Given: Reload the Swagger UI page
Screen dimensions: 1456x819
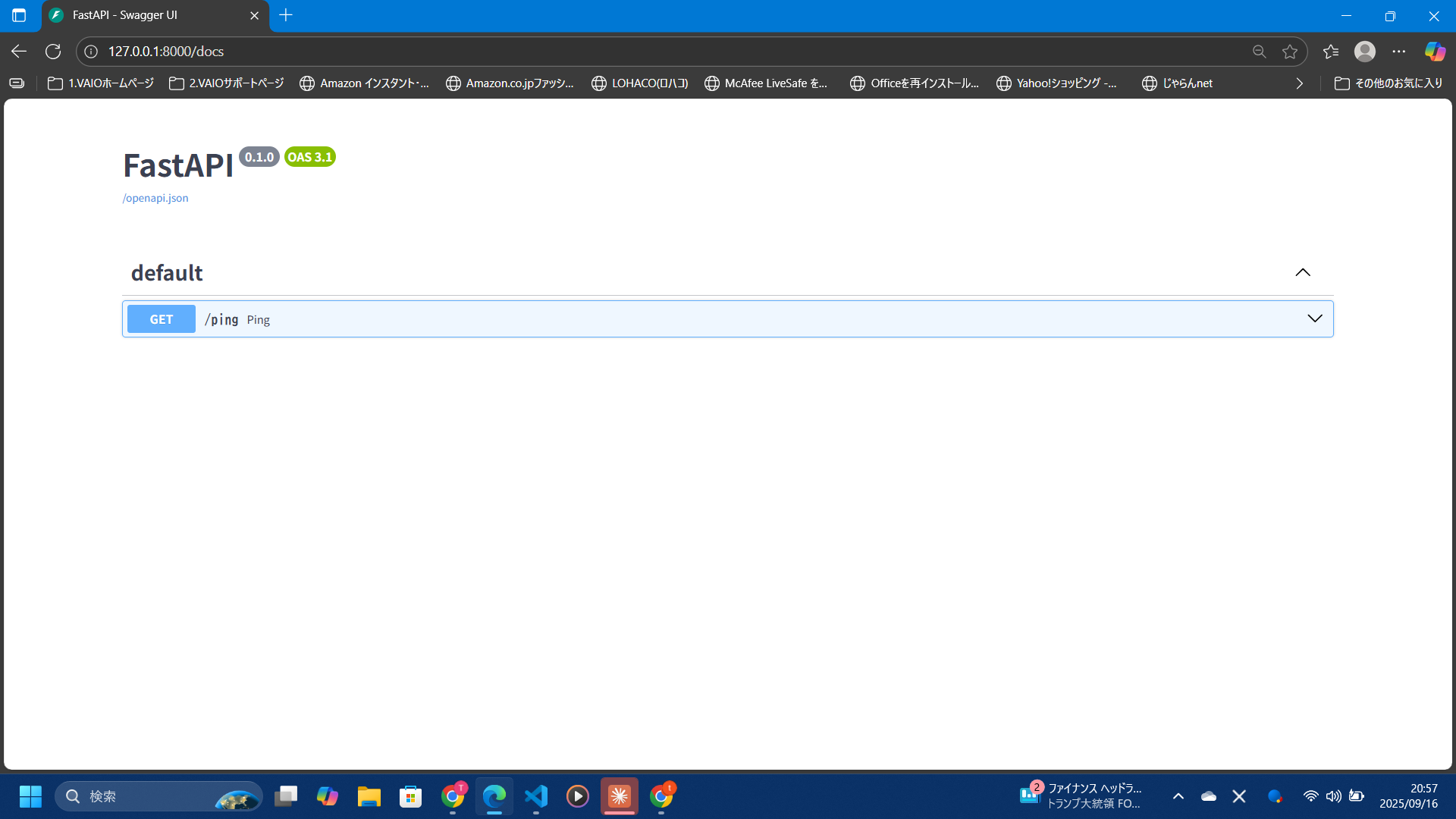Looking at the screenshot, I should (53, 51).
